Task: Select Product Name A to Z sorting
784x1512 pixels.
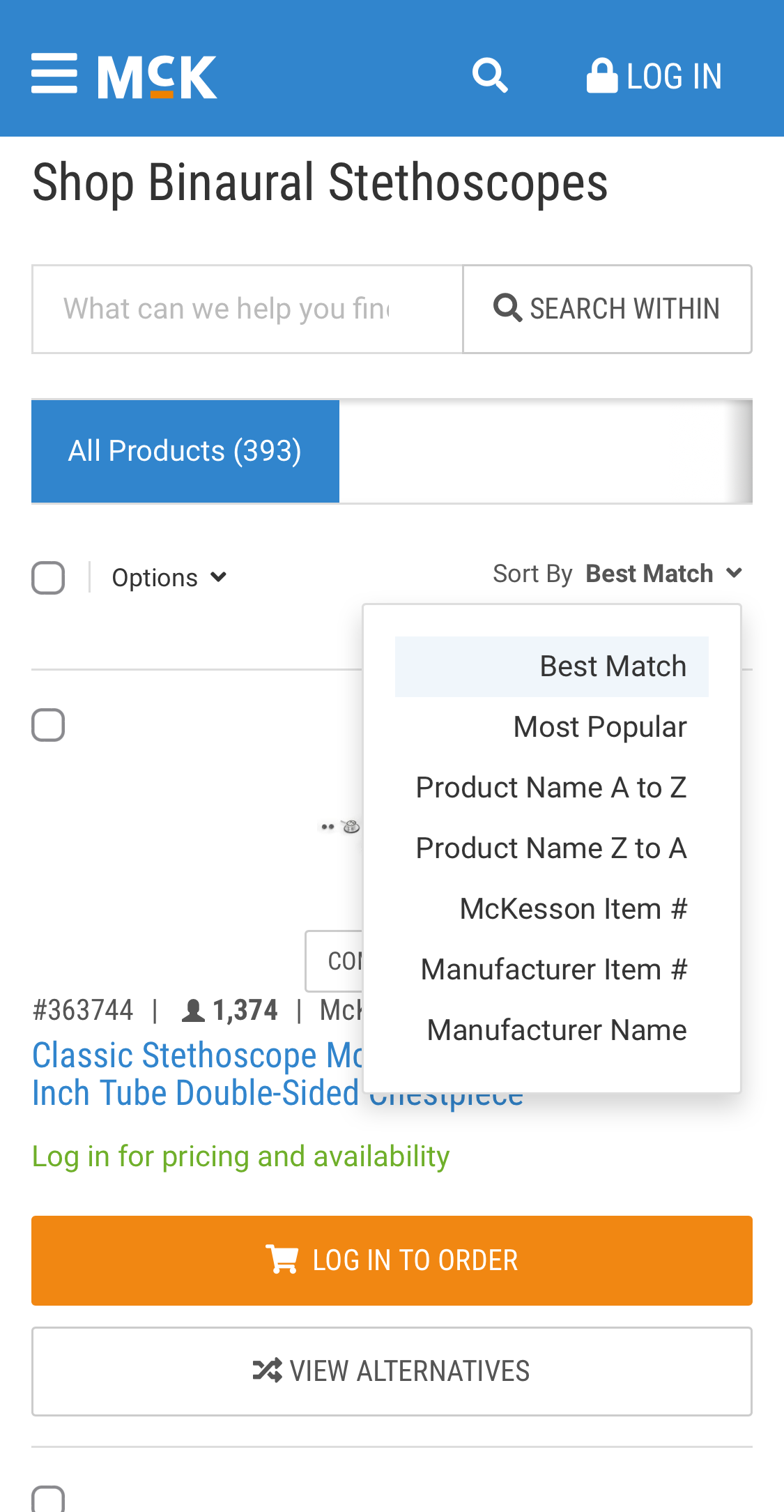Action: click(x=551, y=786)
